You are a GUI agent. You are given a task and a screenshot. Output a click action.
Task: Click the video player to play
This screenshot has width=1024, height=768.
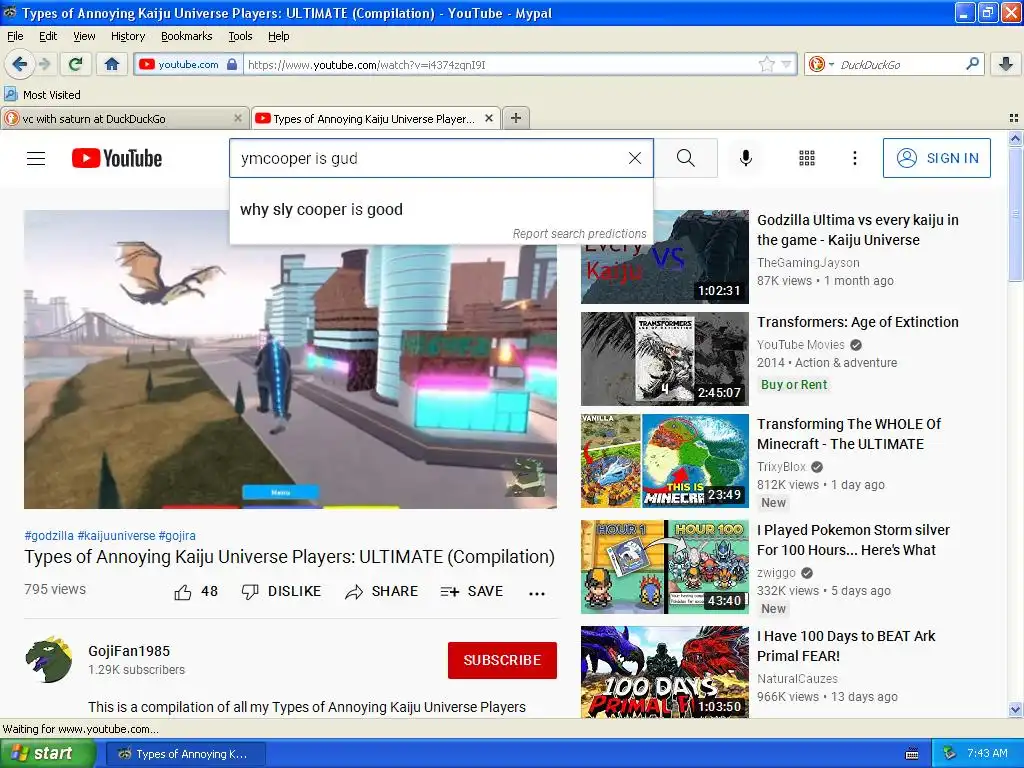(x=290, y=359)
